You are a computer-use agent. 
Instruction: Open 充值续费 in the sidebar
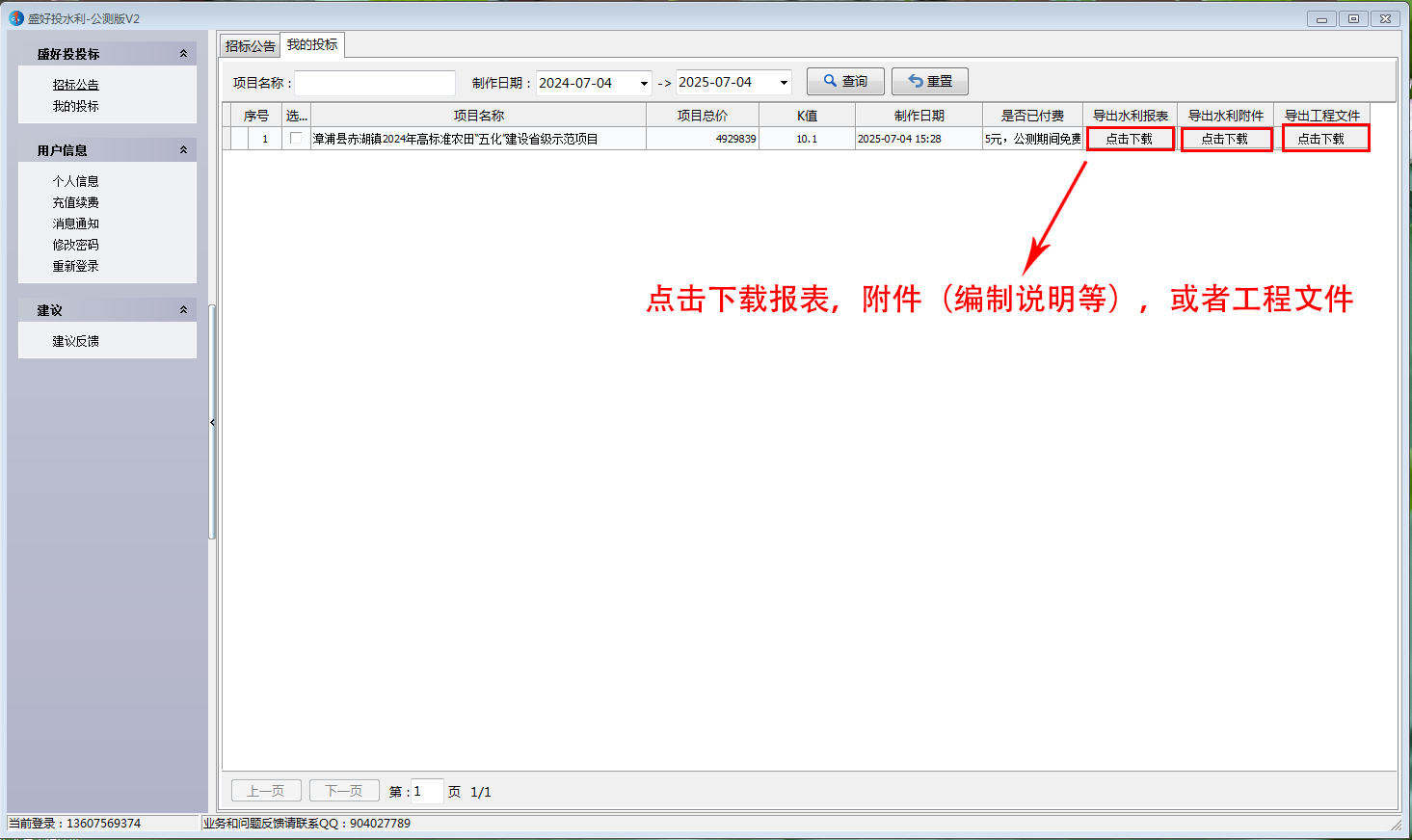(75, 202)
